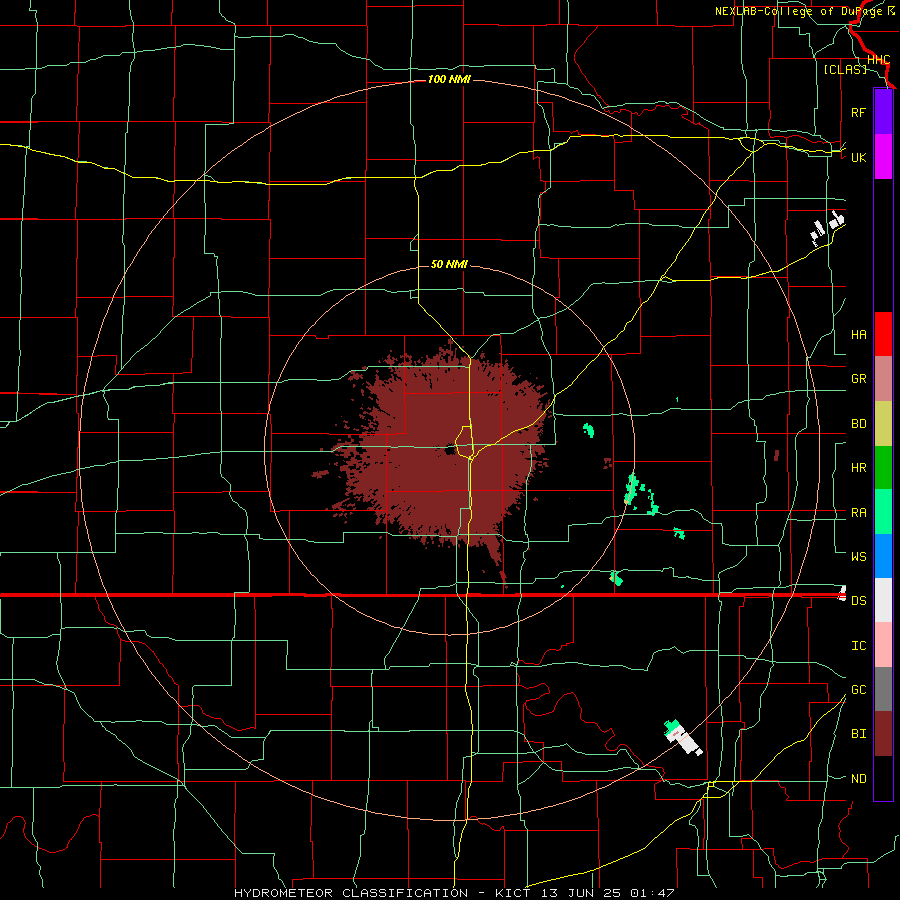Click the "HA" legend label text

[x=858, y=335]
